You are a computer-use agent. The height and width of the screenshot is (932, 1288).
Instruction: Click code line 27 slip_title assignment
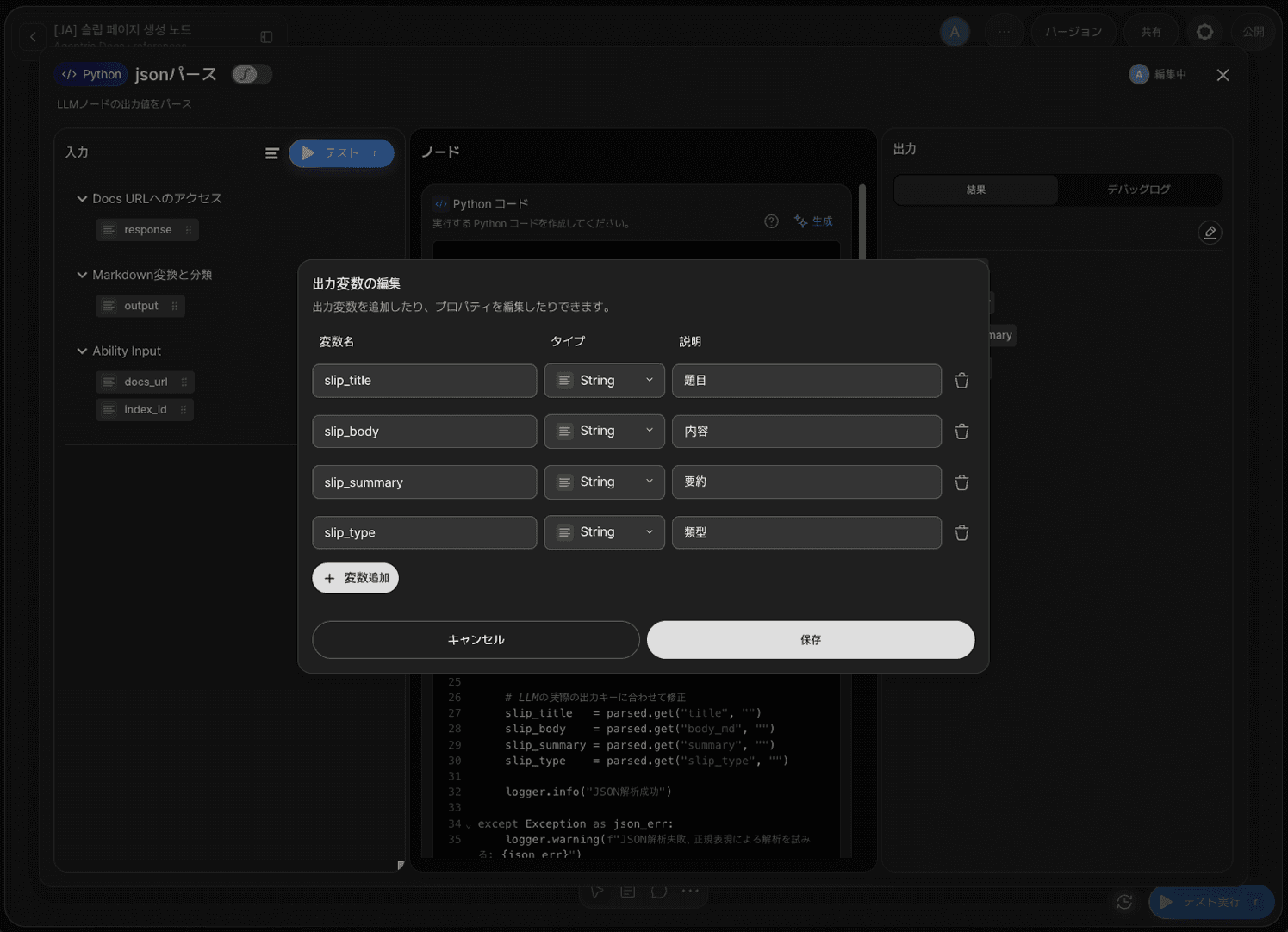(633, 713)
